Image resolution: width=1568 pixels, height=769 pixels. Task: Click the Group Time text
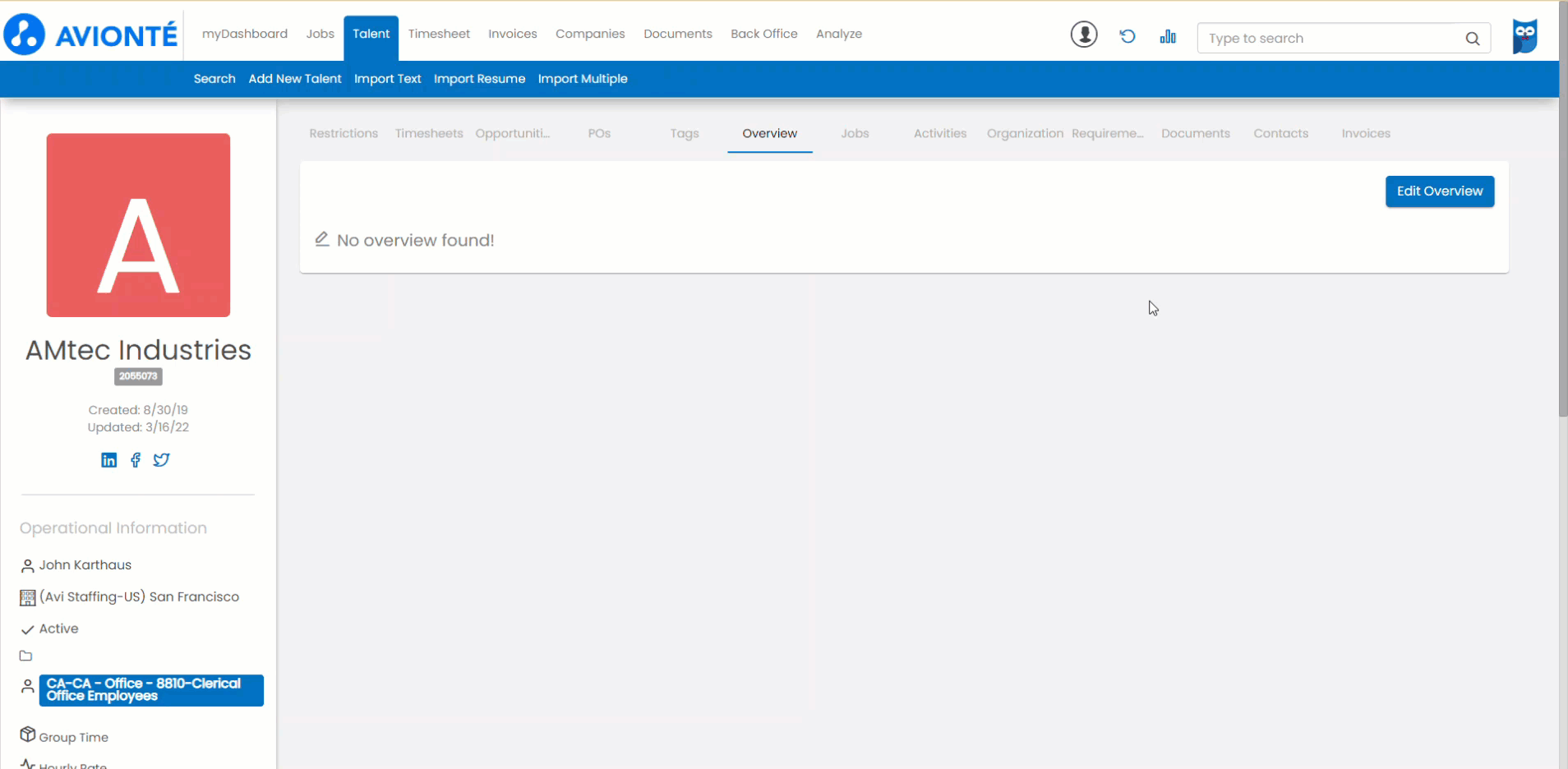(74, 738)
